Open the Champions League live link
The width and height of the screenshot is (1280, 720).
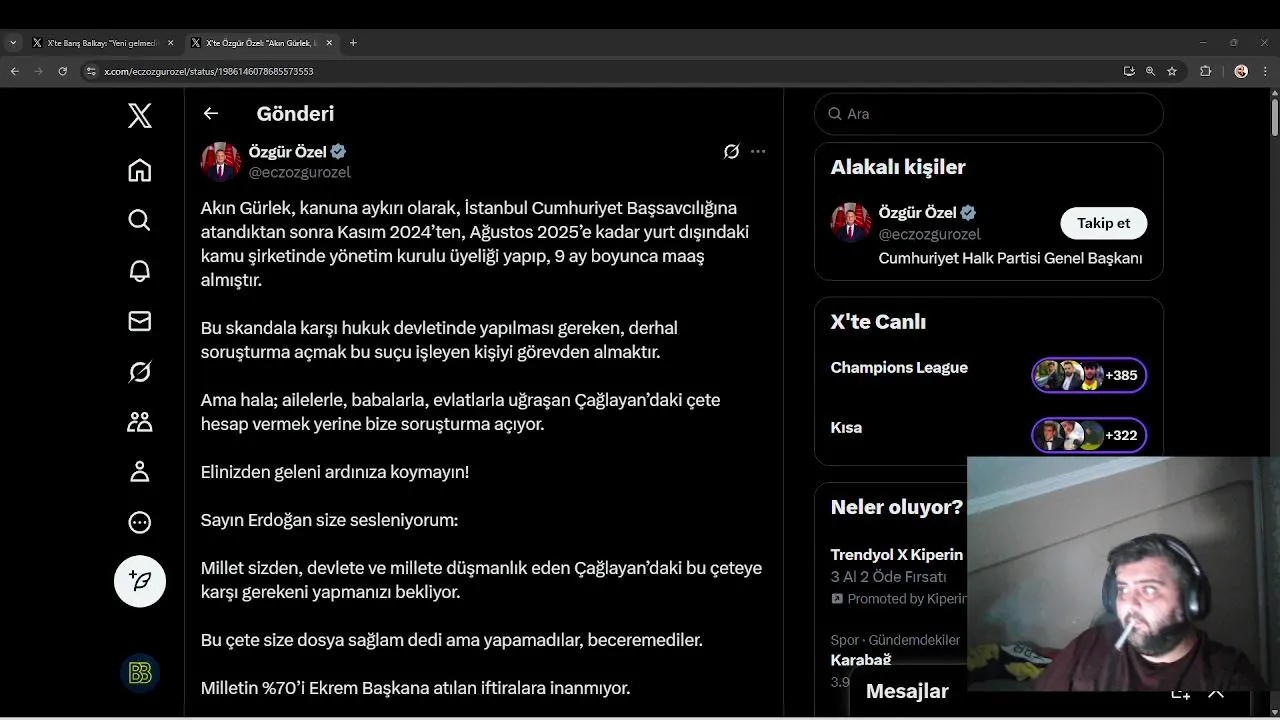[x=899, y=368]
